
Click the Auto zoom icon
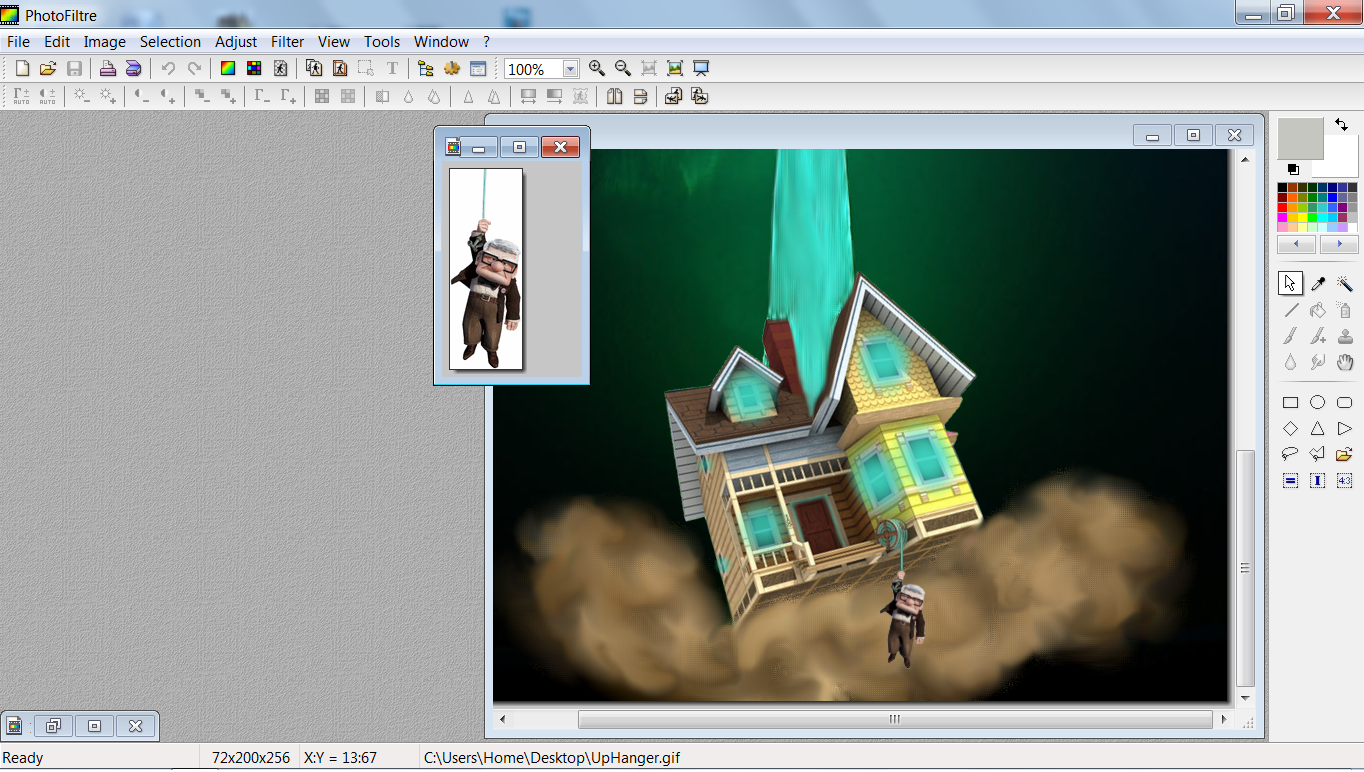tap(675, 68)
